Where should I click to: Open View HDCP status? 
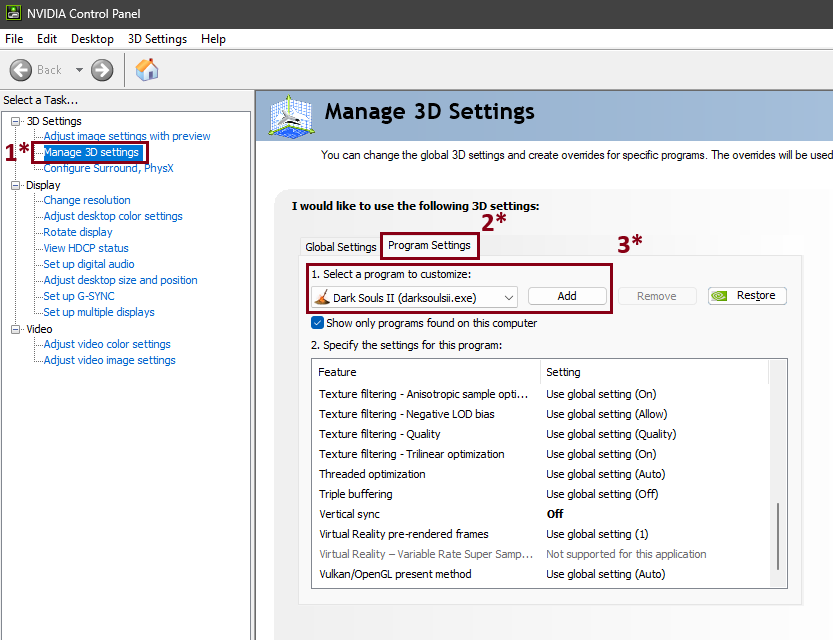[x=86, y=248]
